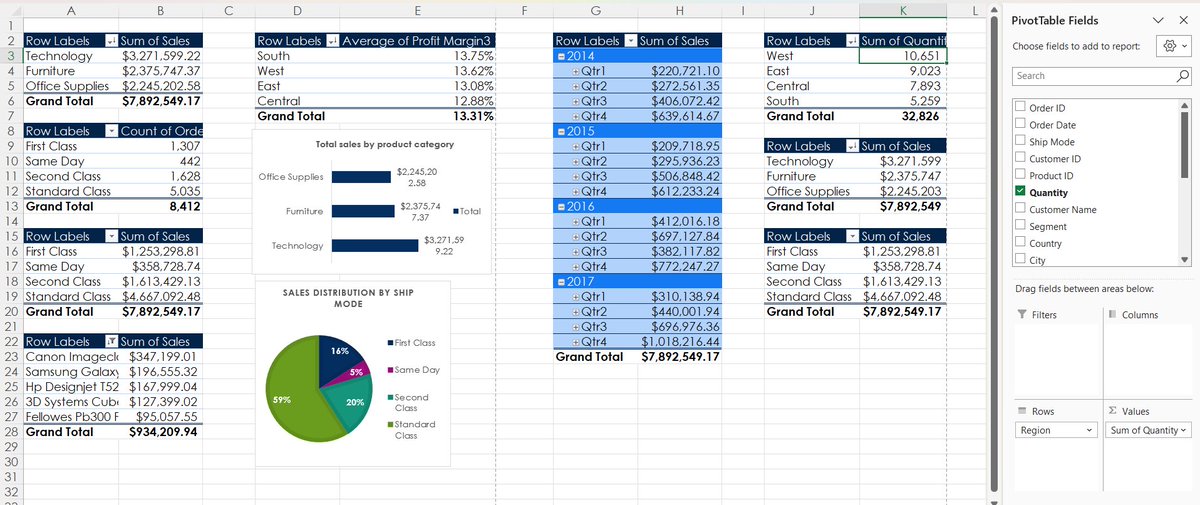Viewport: 1200px width, 505px height.
Task: Open Row Labels sort dropdown in cell J2
Action: click(x=852, y=41)
